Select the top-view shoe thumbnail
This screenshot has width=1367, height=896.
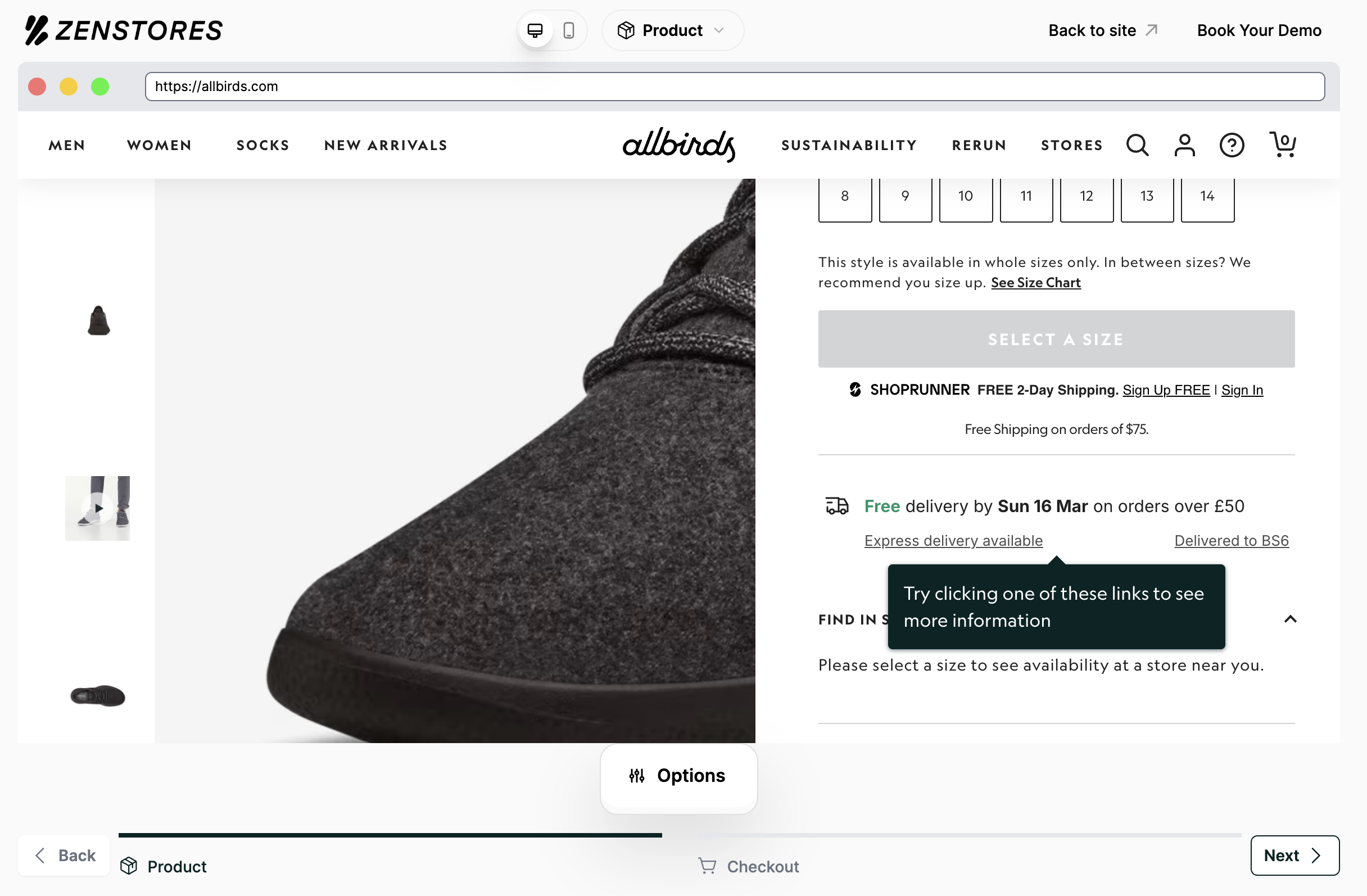tap(97, 696)
